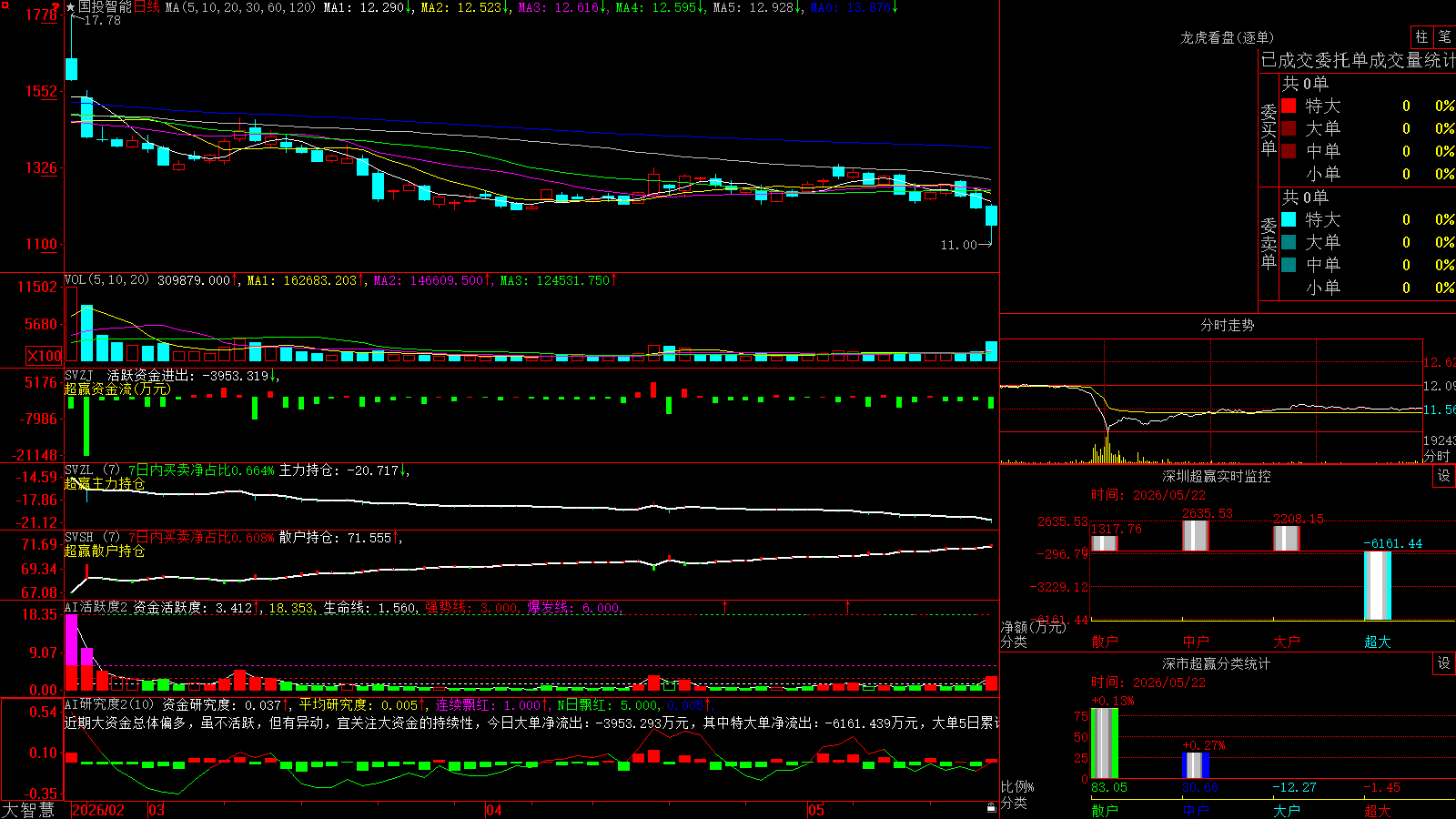Open 设 settings for 深市超赢分类统计 panel
Image resolution: width=1456 pixels, height=819 pixels.
(1444, 663)
